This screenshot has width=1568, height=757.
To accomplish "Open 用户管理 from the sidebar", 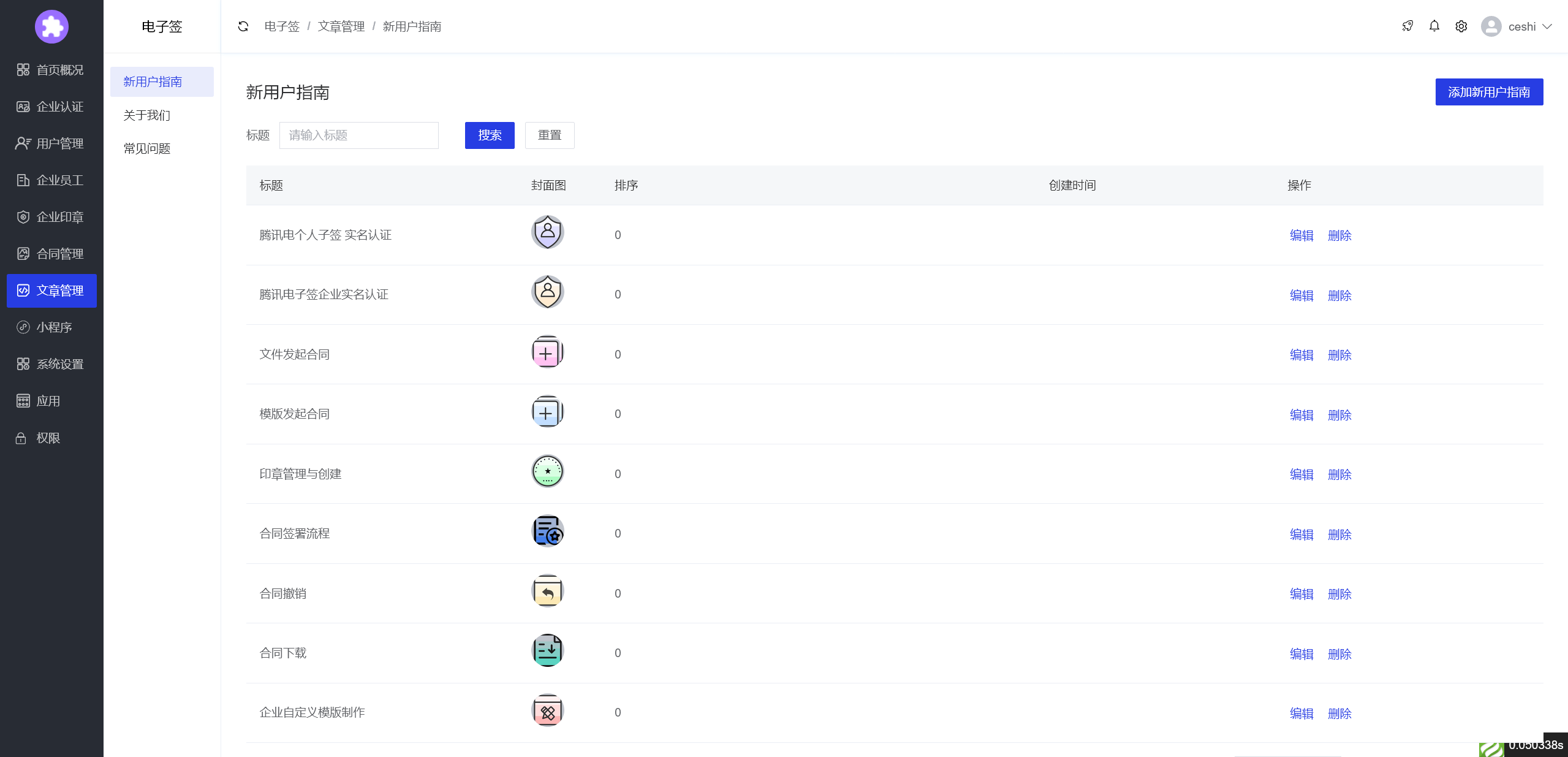I will tap(23, 143).
